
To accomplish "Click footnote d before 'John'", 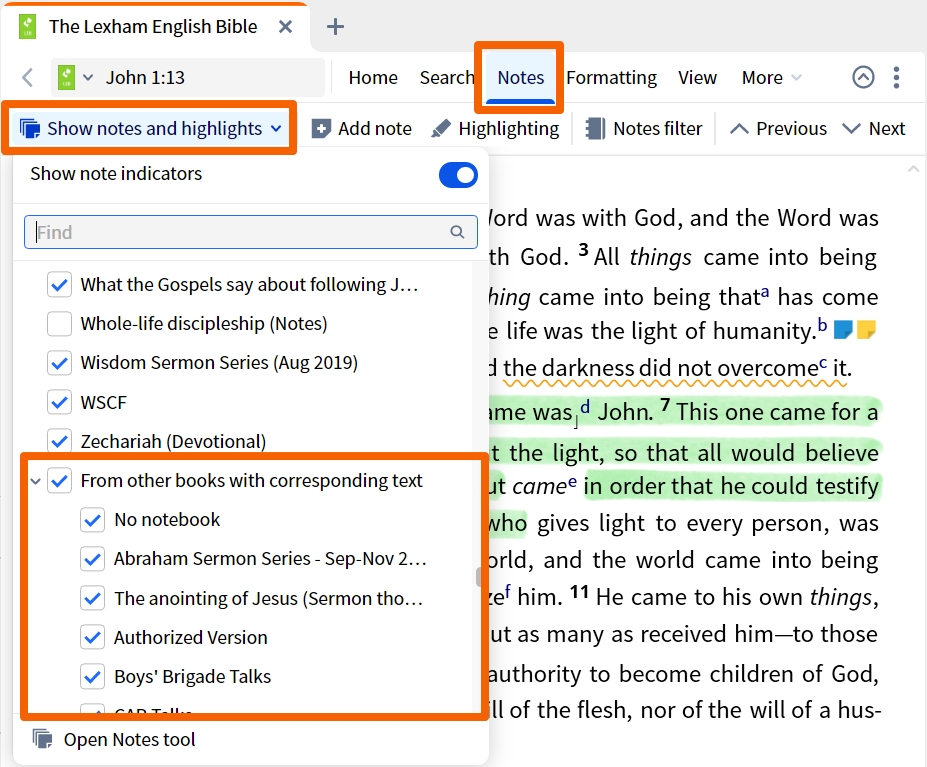I will 585,406.
